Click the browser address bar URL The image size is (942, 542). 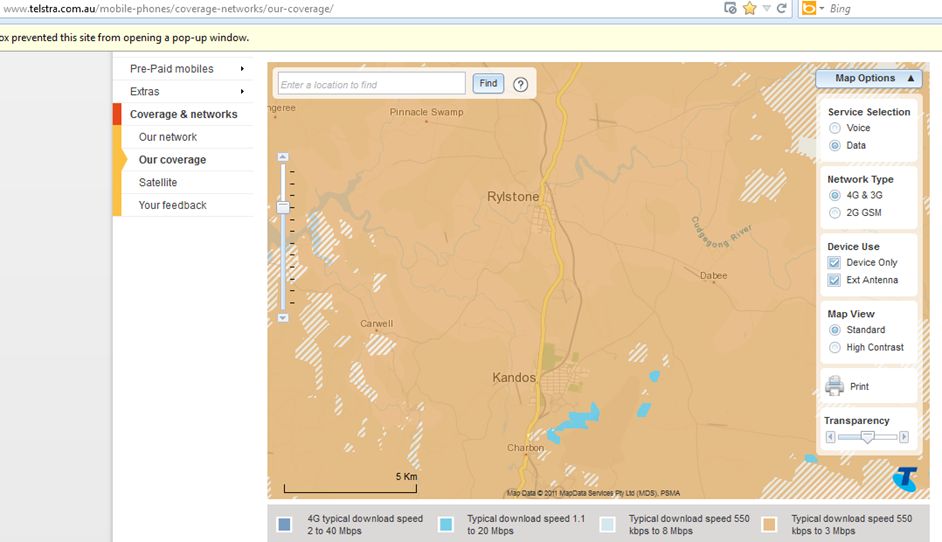tap(169, 8)
